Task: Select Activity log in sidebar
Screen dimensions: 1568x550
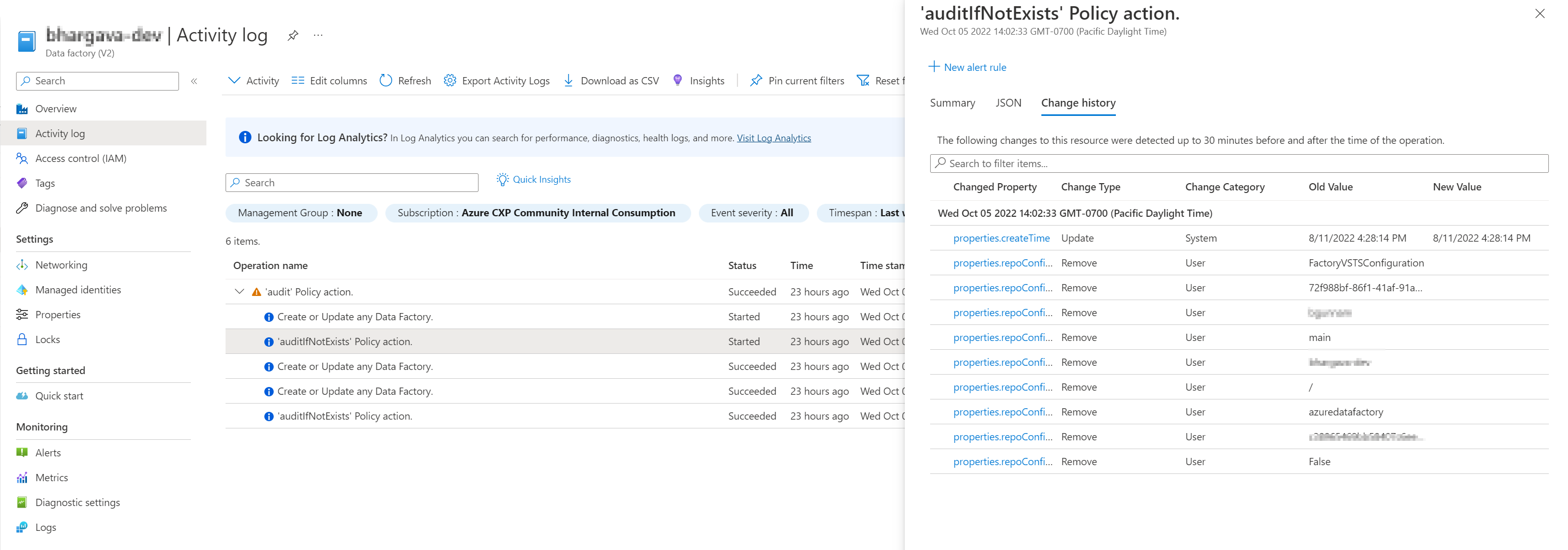Action: [103, 133]
